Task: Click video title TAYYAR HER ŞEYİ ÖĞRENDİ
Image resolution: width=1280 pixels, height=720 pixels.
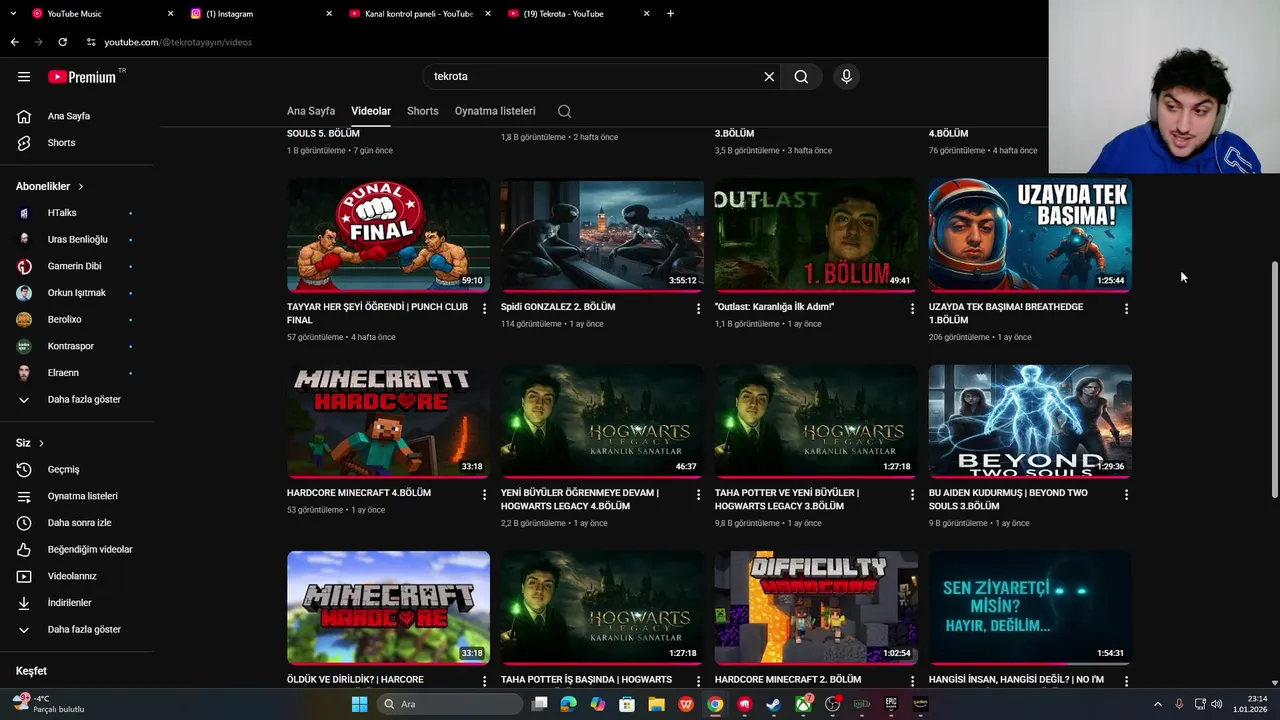Action: 375,313
